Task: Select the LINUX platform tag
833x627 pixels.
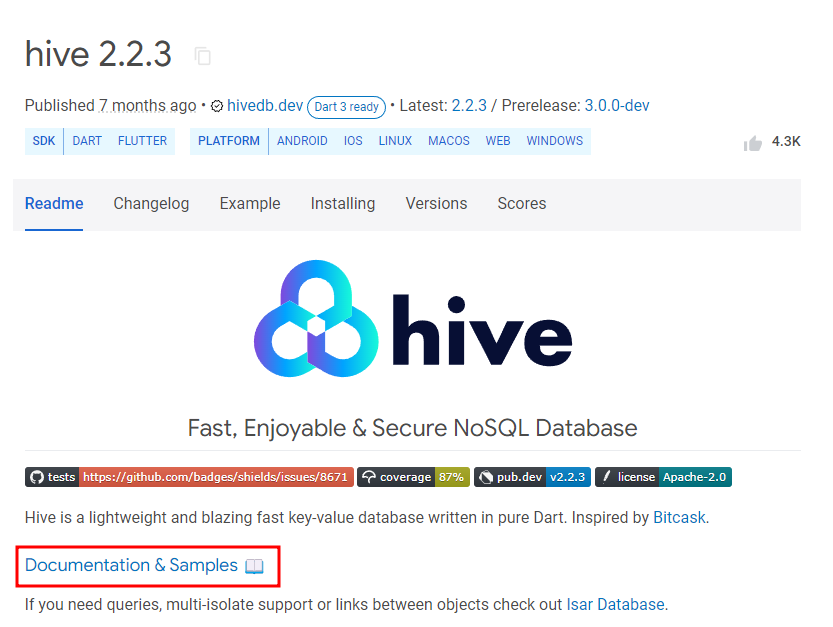Action: pyautogui.click(x=395, y=141)
